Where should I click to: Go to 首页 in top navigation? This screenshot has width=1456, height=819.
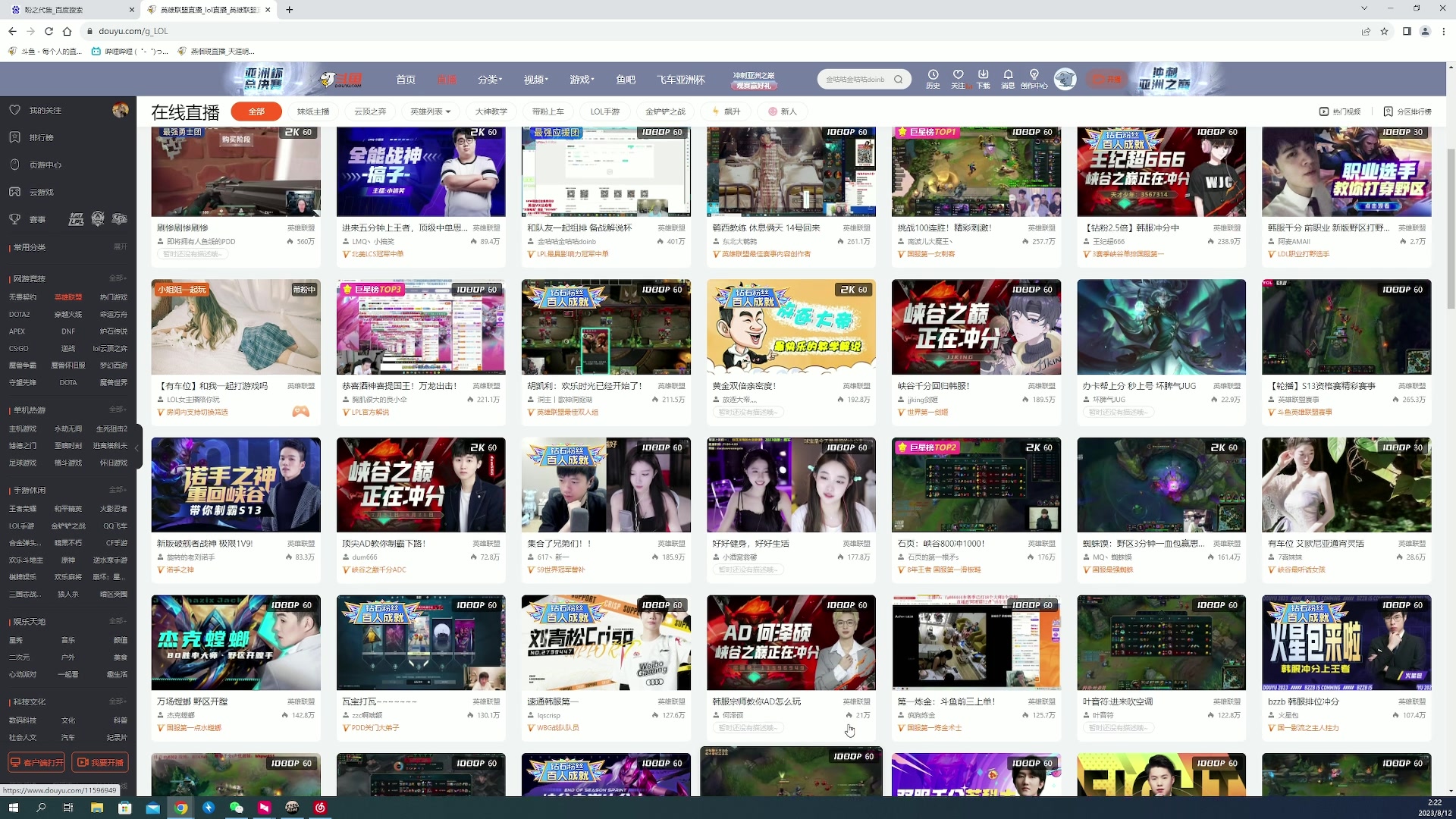pyautogui.click(x=406, y=80)
